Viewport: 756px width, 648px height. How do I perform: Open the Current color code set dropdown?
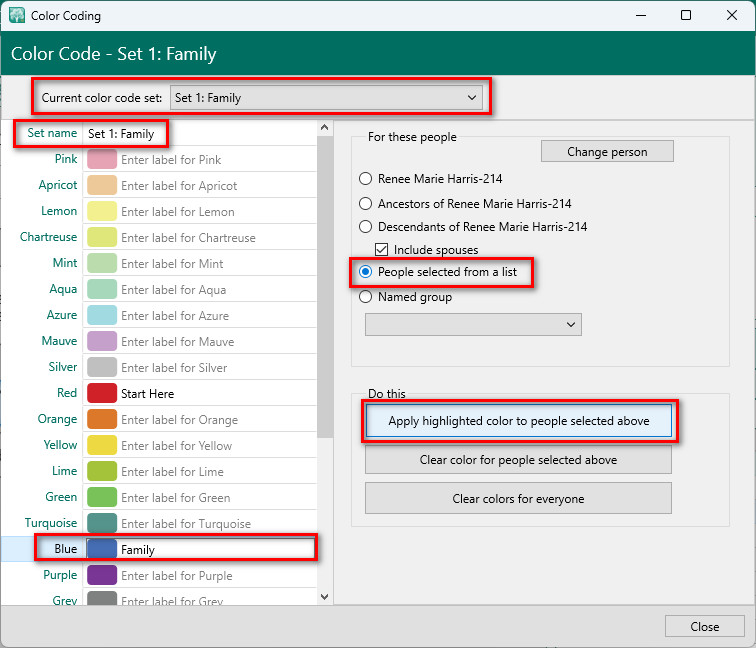point(326,98)
